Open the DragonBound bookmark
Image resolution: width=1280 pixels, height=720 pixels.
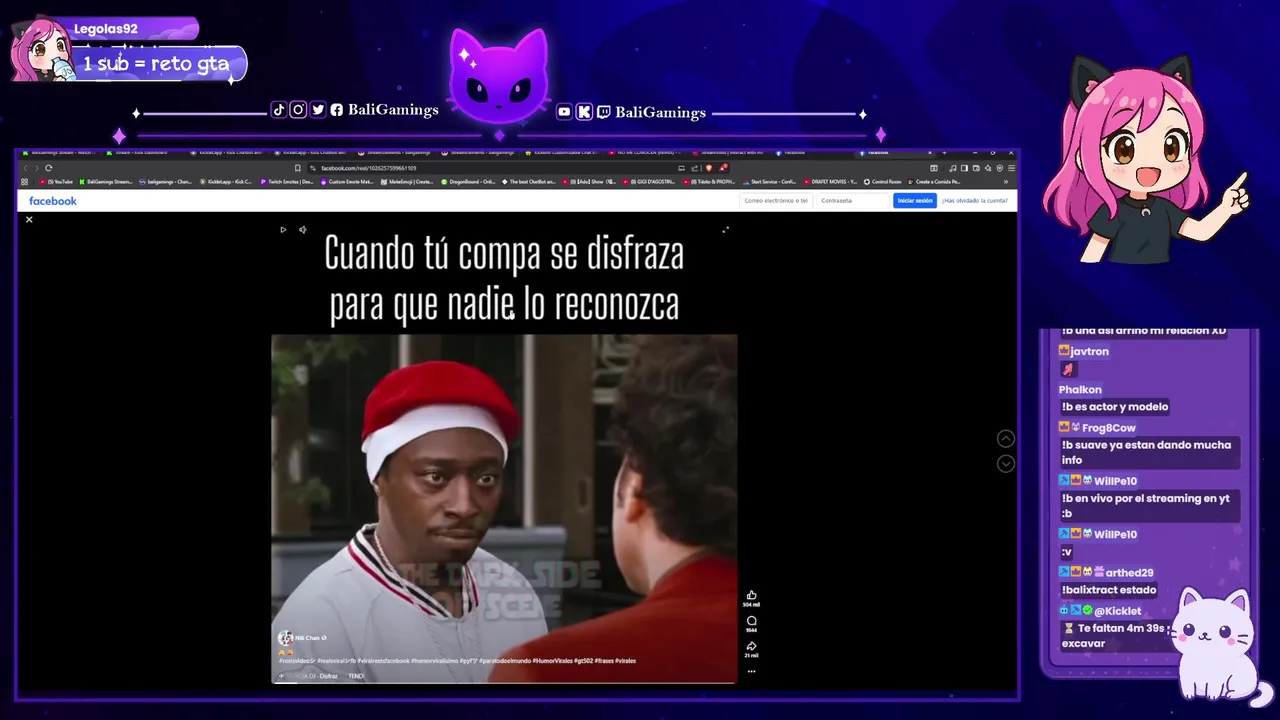[467, 182]
